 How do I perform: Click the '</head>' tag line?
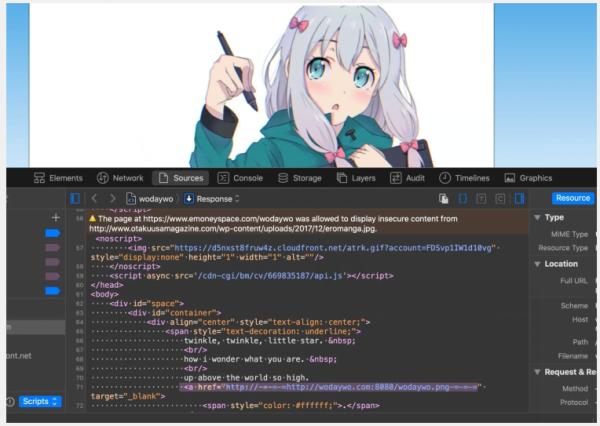pyautogui.click(x=107, y=285)
